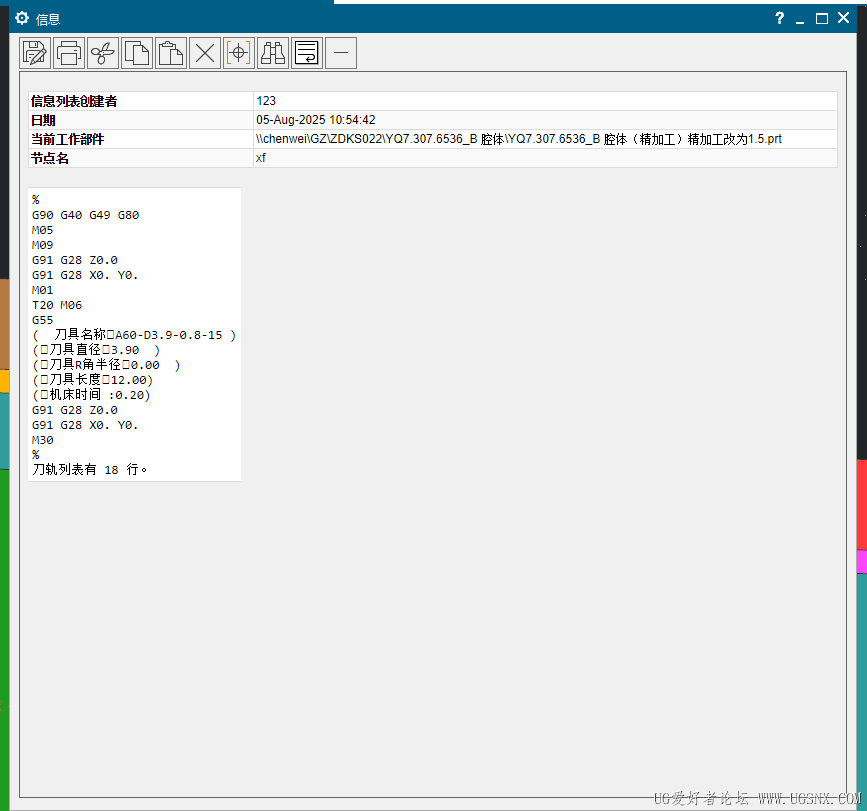Click the Print icon

tap(69, 53)
